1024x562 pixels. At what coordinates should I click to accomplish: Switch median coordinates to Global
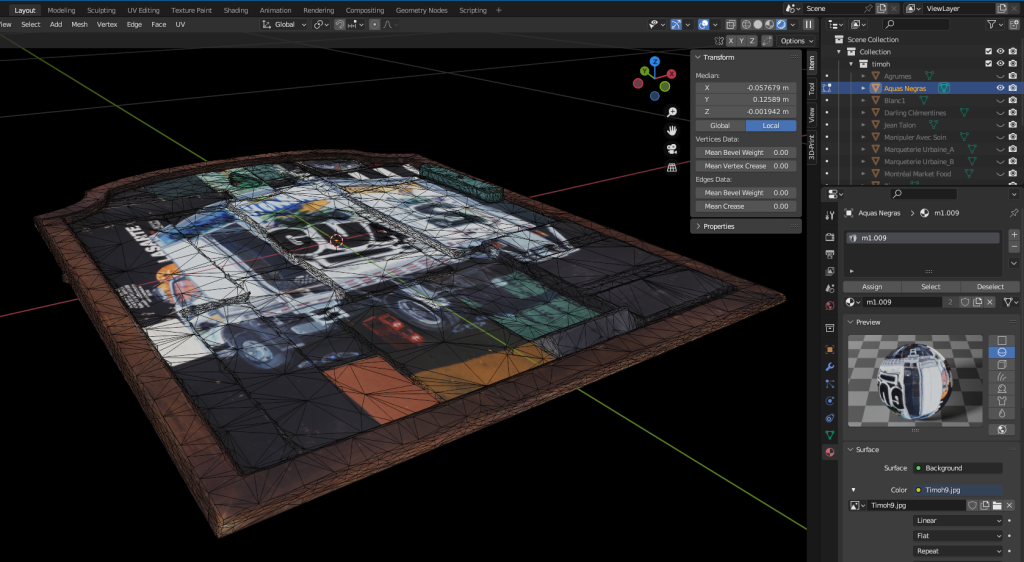coord(720,125)
